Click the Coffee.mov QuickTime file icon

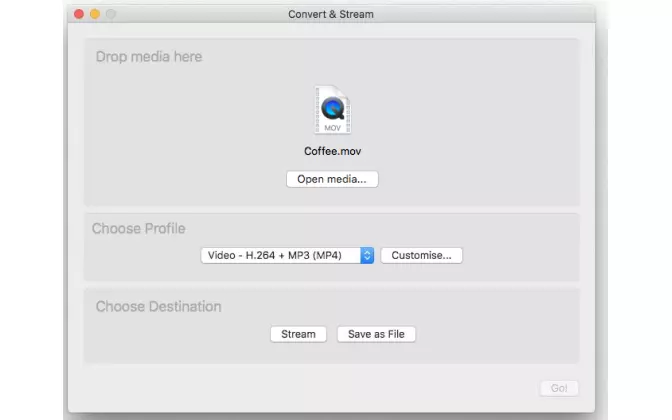332,108
